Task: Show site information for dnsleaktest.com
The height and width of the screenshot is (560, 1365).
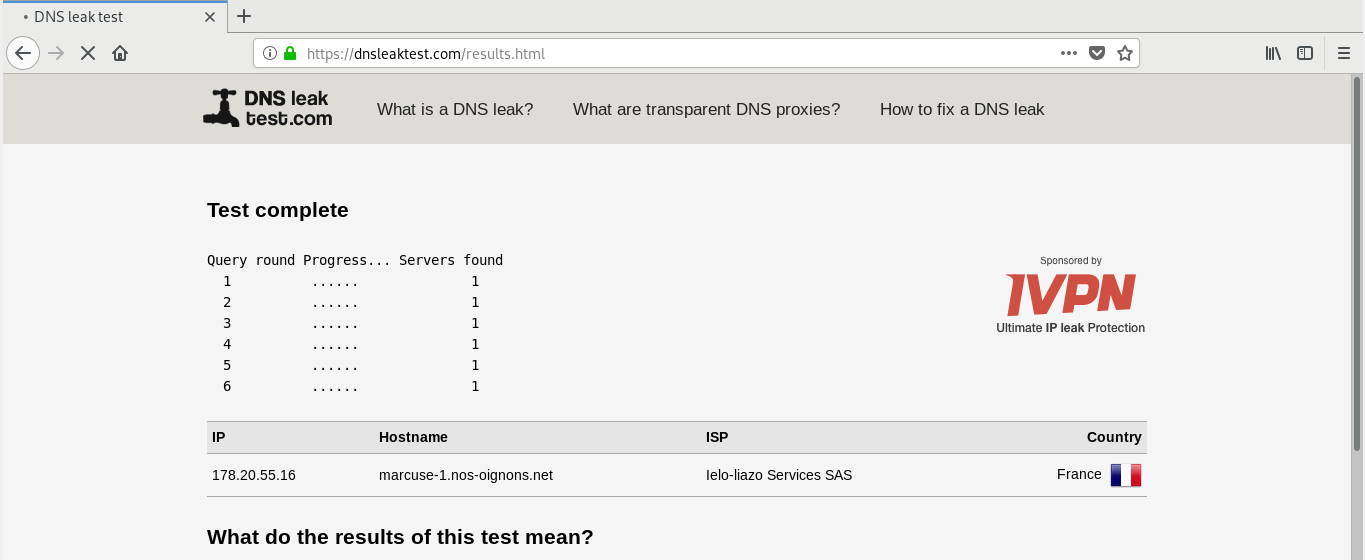Action: 270,53
